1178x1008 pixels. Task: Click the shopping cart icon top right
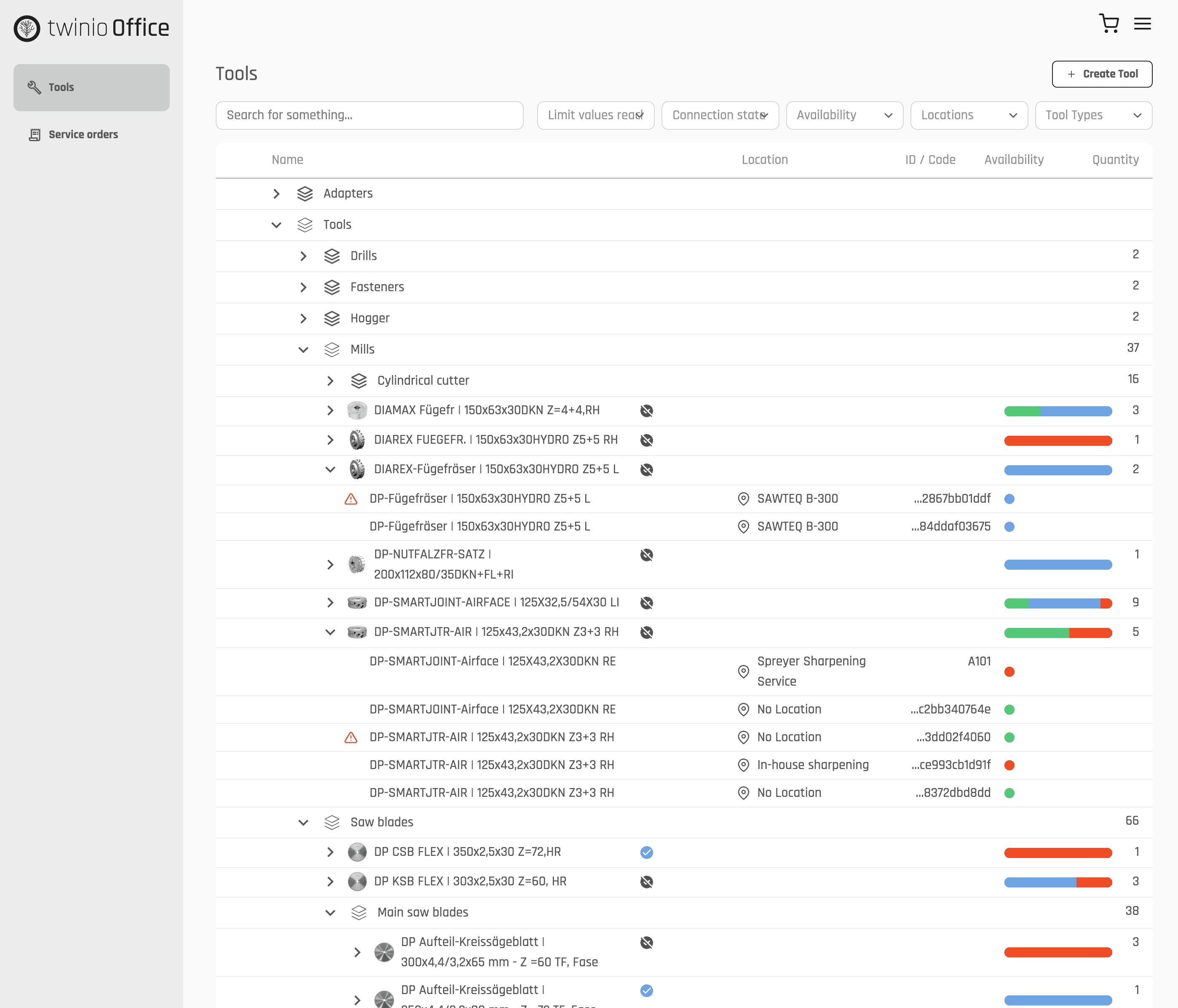tap(1109, 23)
